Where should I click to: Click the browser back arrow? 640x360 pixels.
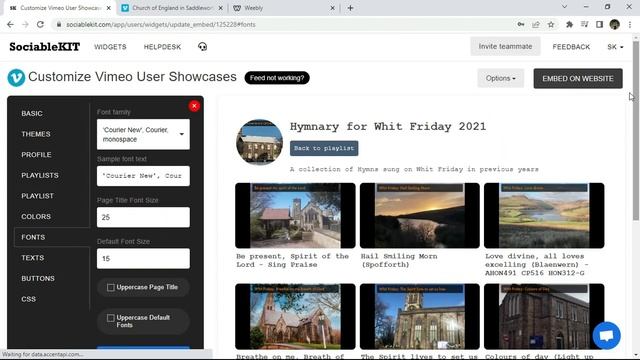click(x=10, y=24)
